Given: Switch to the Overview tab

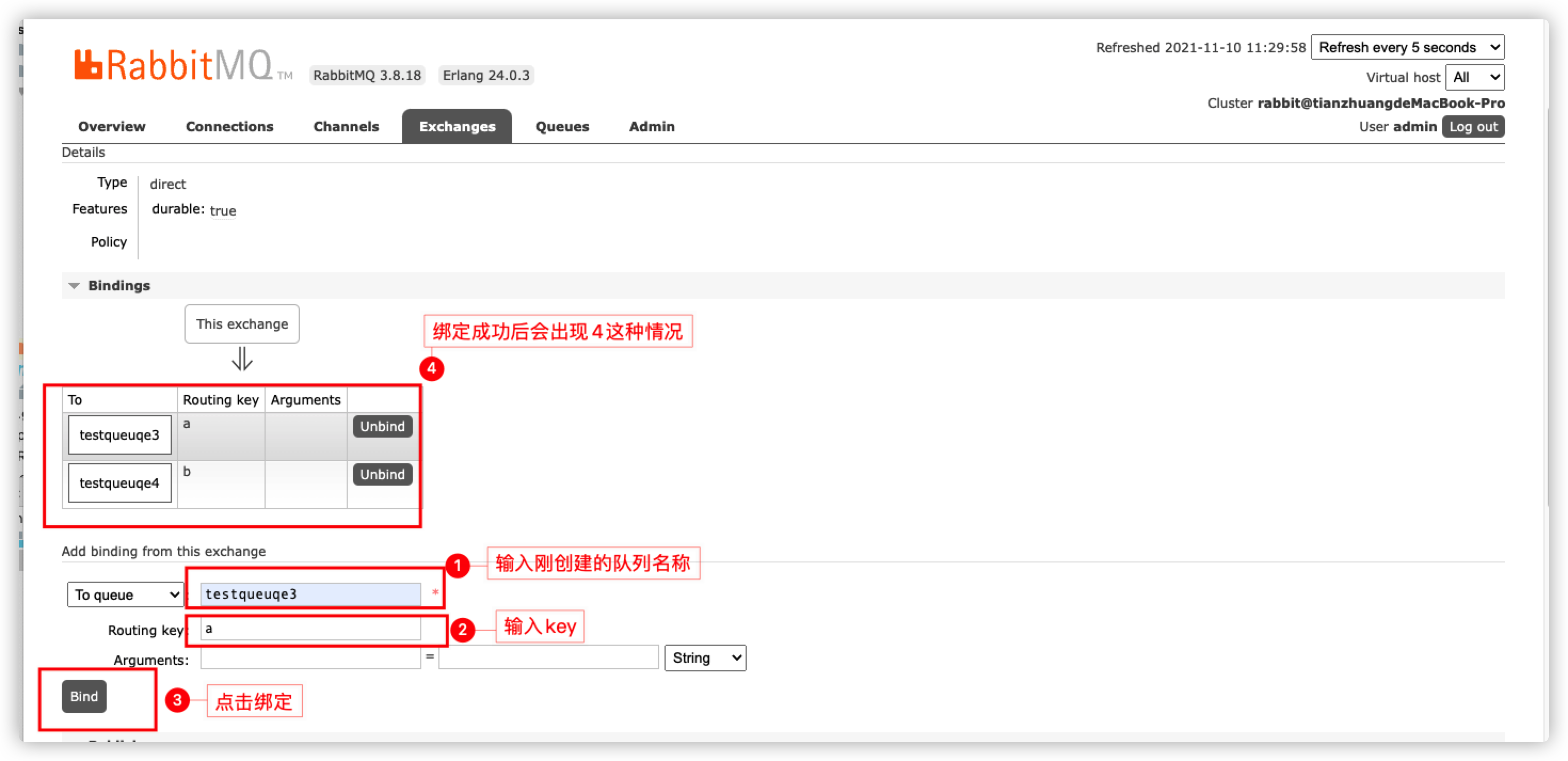Looking at the screenshot, I should (111, 126).
